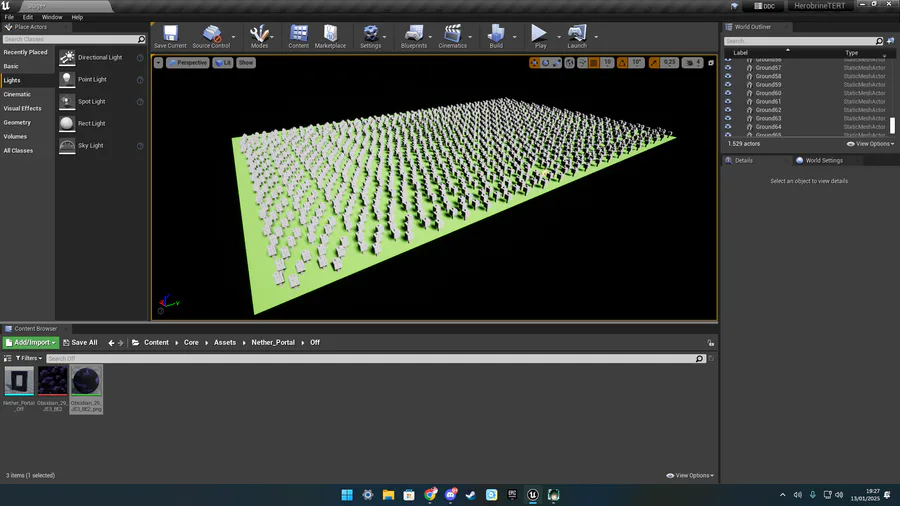Click the DDC button in title bar
The image size is (900, 506).
pyautogui.click(x=765, y=6)
